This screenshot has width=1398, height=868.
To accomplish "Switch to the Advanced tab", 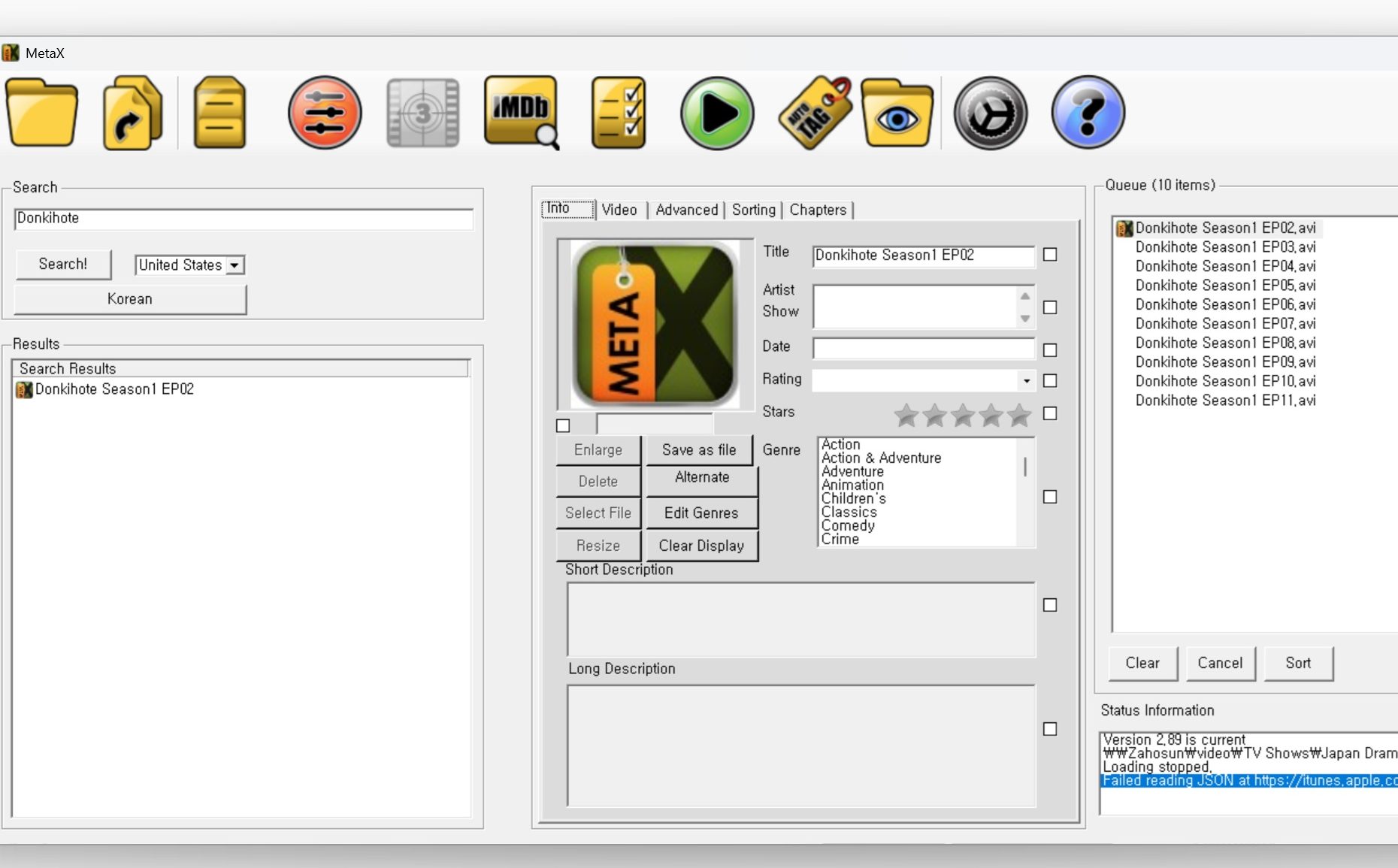I will point(687,210).
